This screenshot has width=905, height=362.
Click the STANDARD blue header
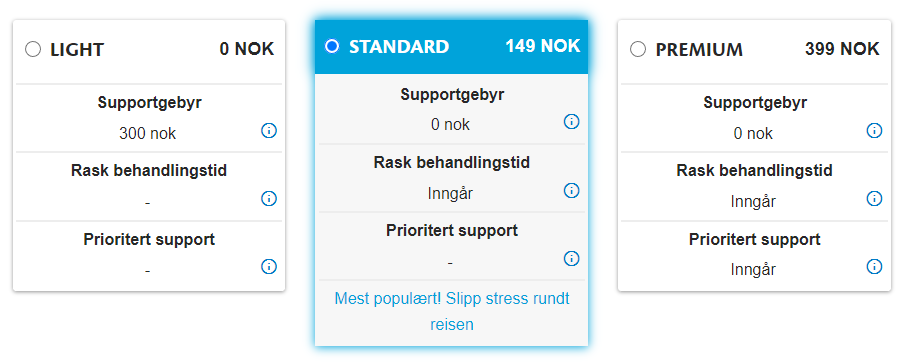(451, 47)
